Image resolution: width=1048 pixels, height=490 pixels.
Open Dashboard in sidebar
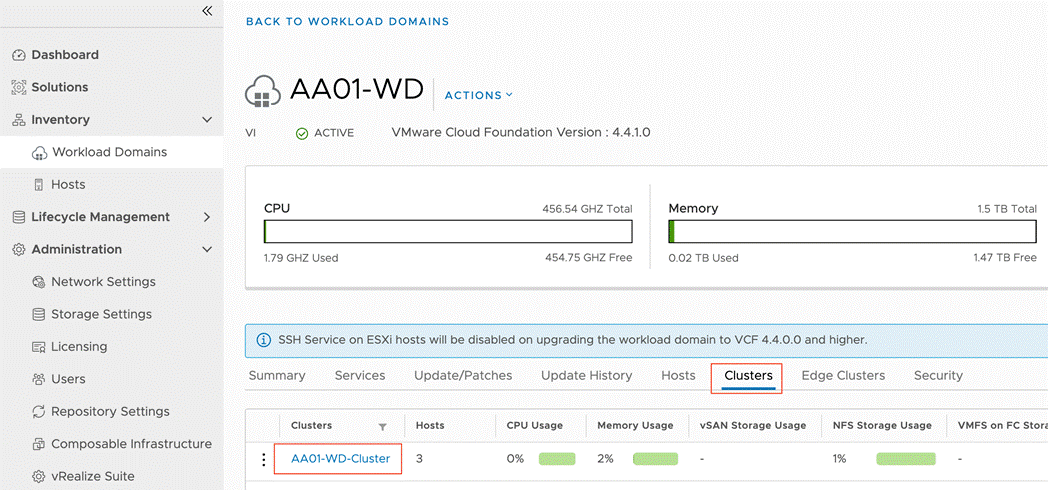pos(65,55)
